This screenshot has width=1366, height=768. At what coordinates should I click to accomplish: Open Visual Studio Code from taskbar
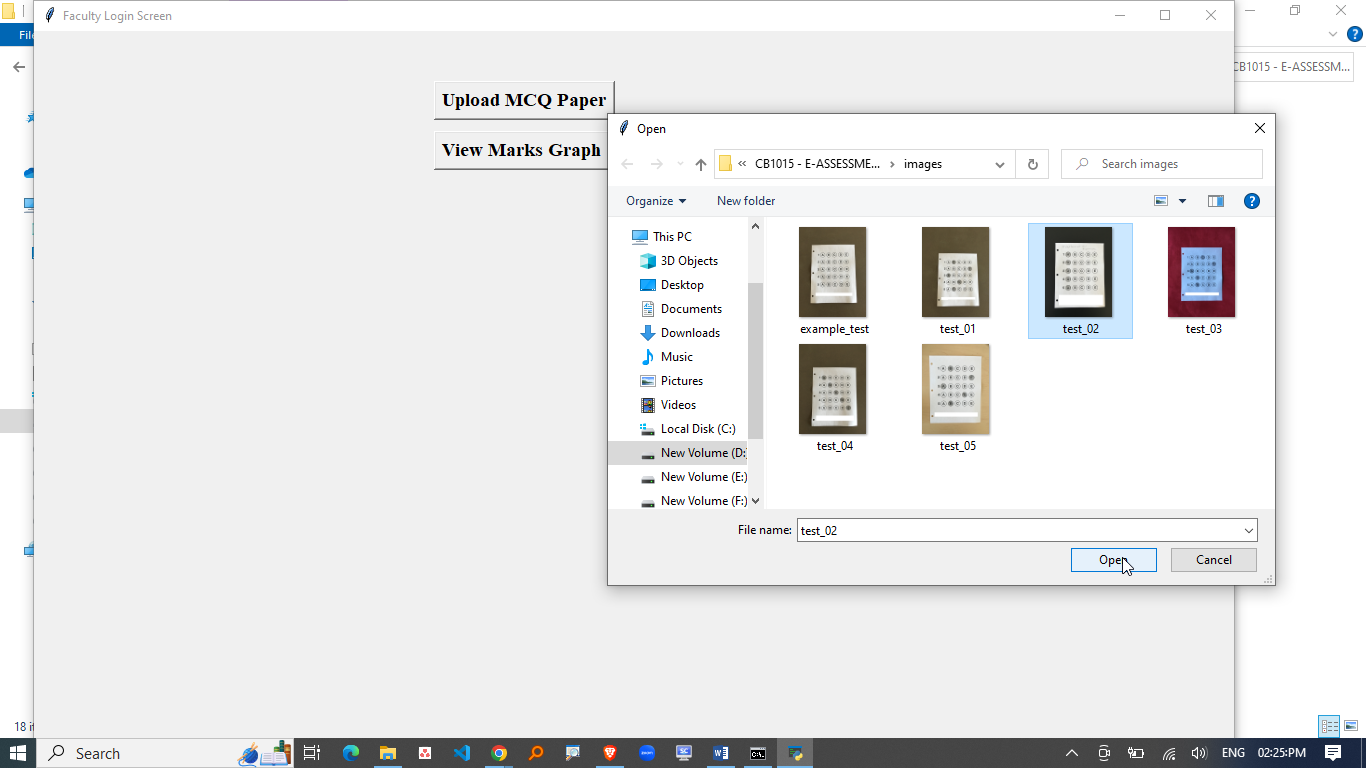(x=461, y=753)
